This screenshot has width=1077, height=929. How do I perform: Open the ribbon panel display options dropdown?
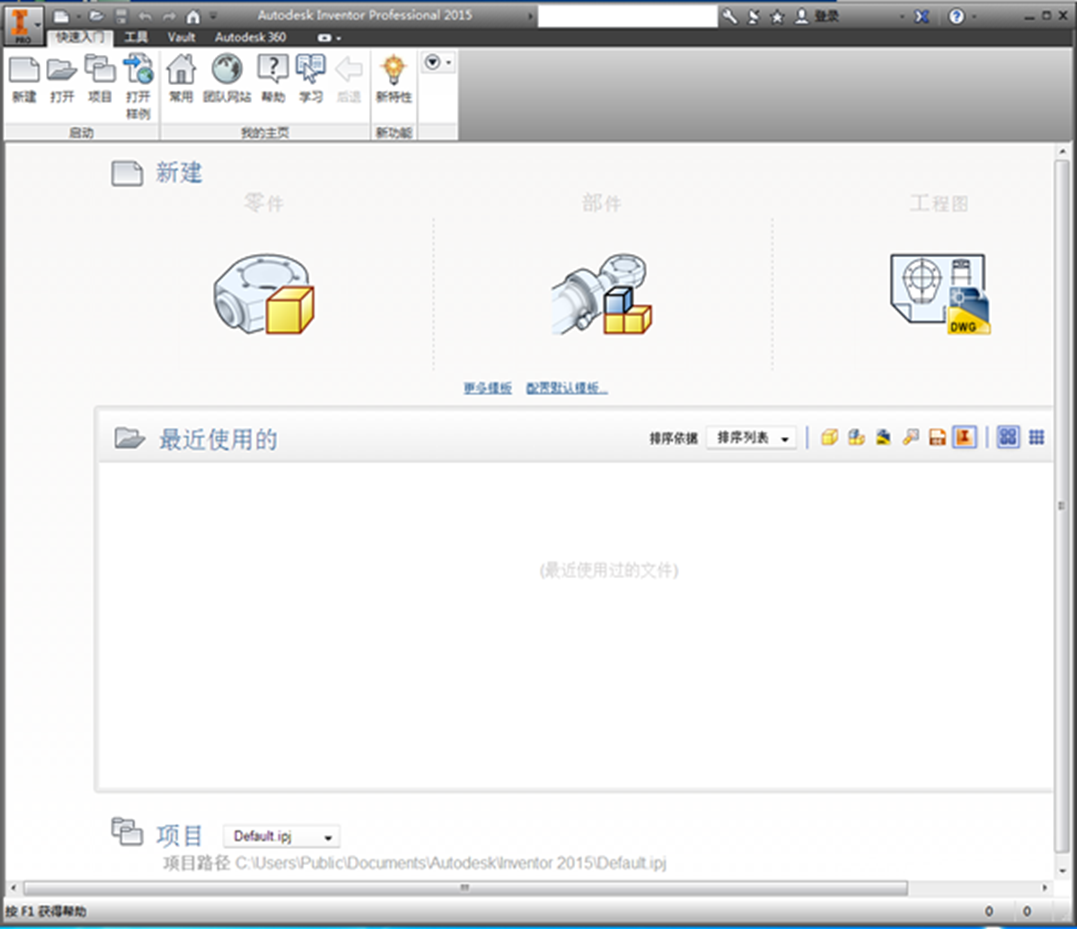438,63
